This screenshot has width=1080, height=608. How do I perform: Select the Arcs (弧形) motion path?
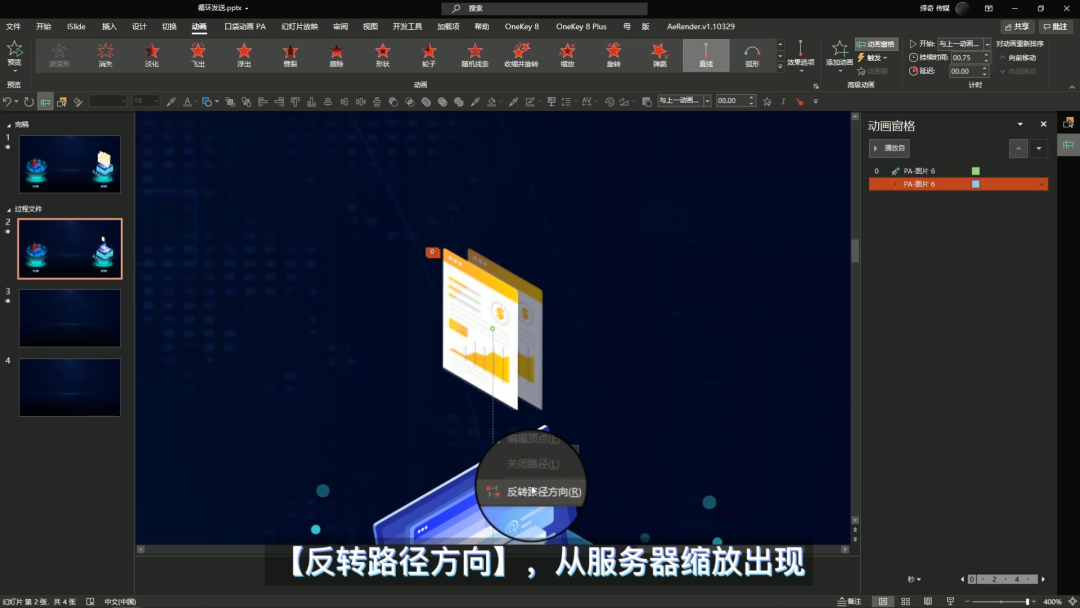tap(751, 55)
